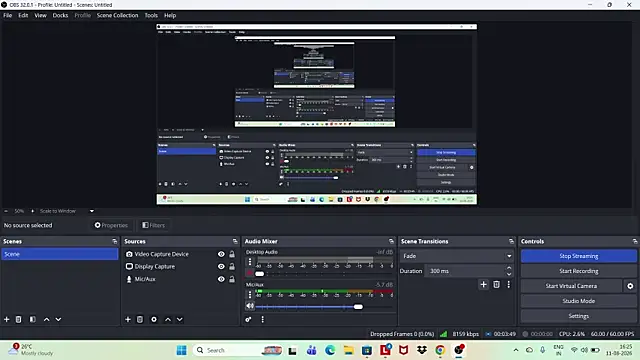The width and height of the screenshot is (640, 360).
Task: Click Start Recording button
Action: (x=579, y=271)
